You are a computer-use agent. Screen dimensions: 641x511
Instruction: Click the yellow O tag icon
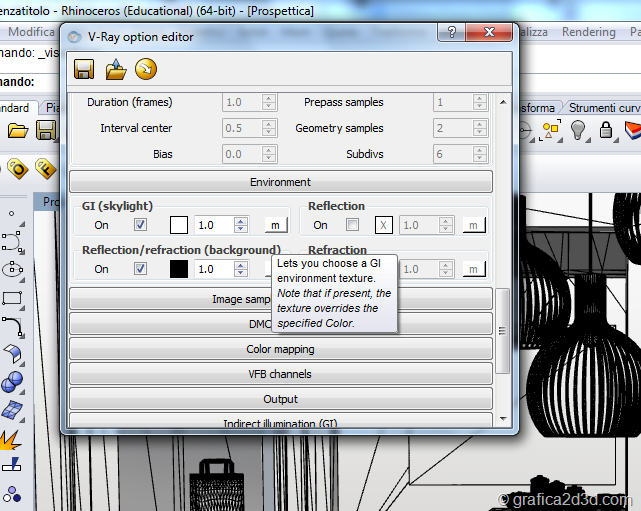tap(18, 168)
